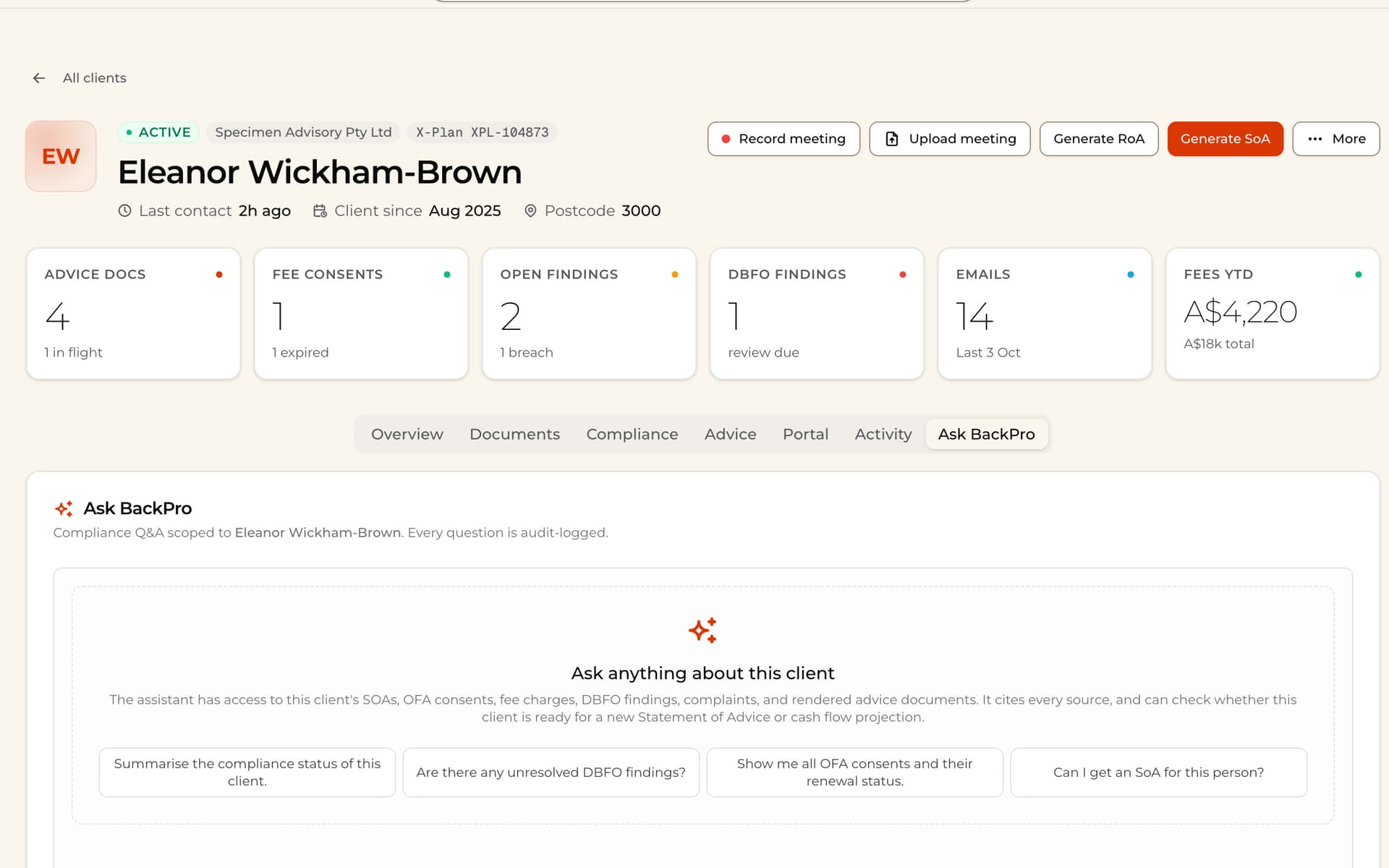Click the Postcode 3000 value
This screenshot has width=1389, height=868.
click(641, 210)
